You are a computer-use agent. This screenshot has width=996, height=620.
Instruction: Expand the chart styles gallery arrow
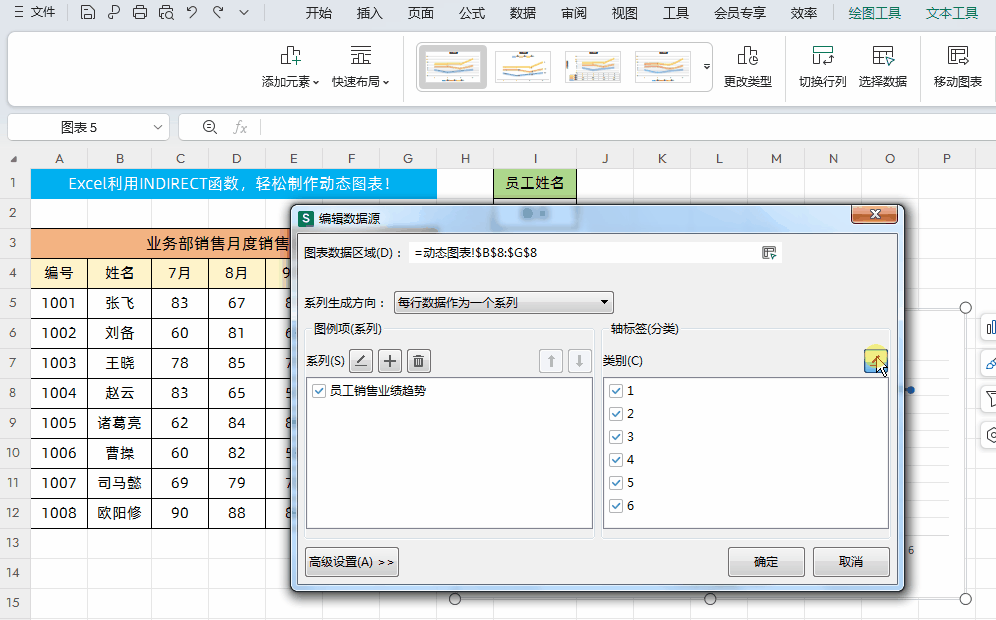click(x=706, y=66)
